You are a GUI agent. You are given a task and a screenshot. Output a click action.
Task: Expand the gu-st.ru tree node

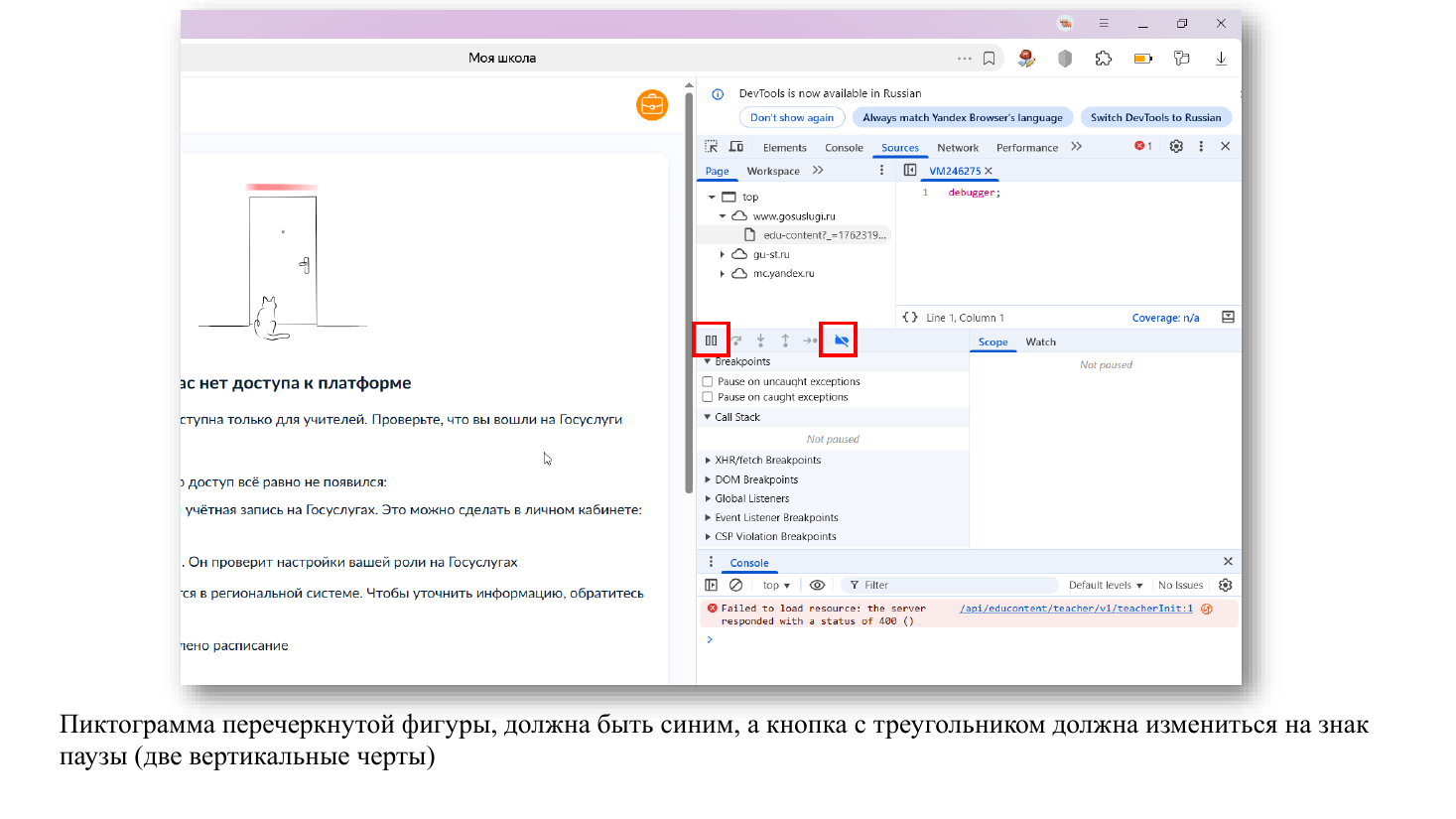(x=723, y=254)
